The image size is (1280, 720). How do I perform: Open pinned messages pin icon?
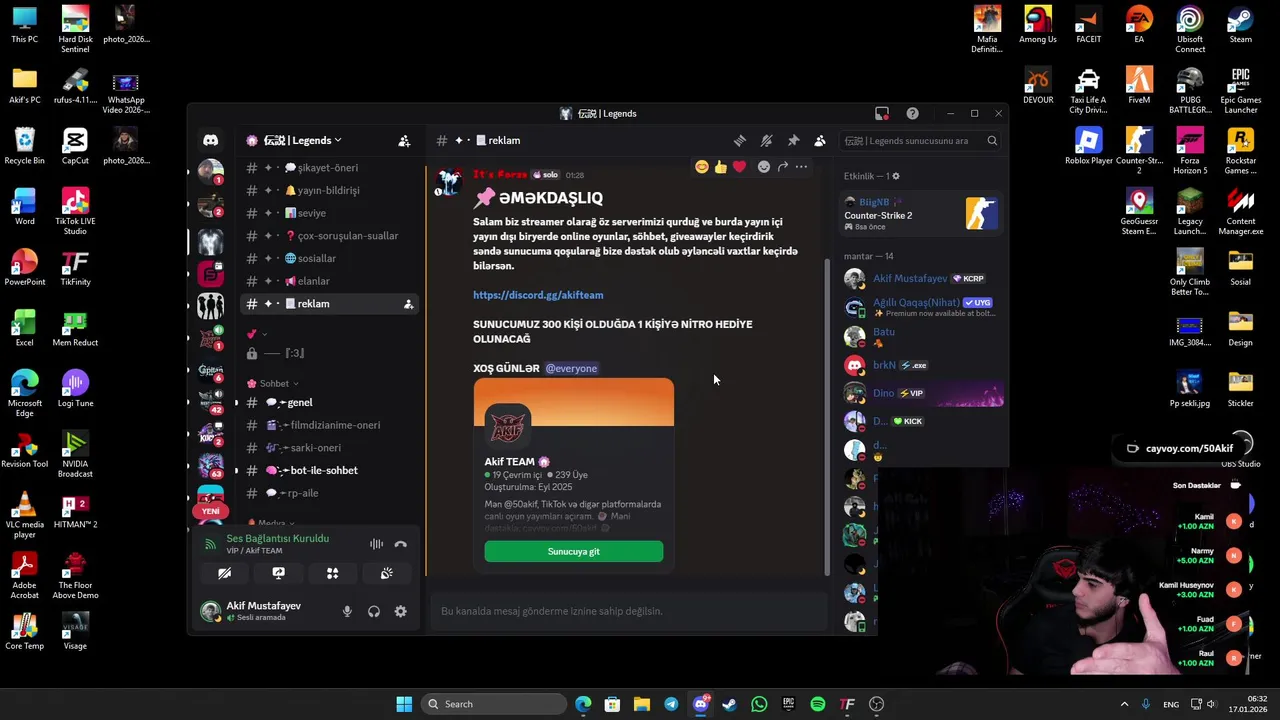point(793,141)
